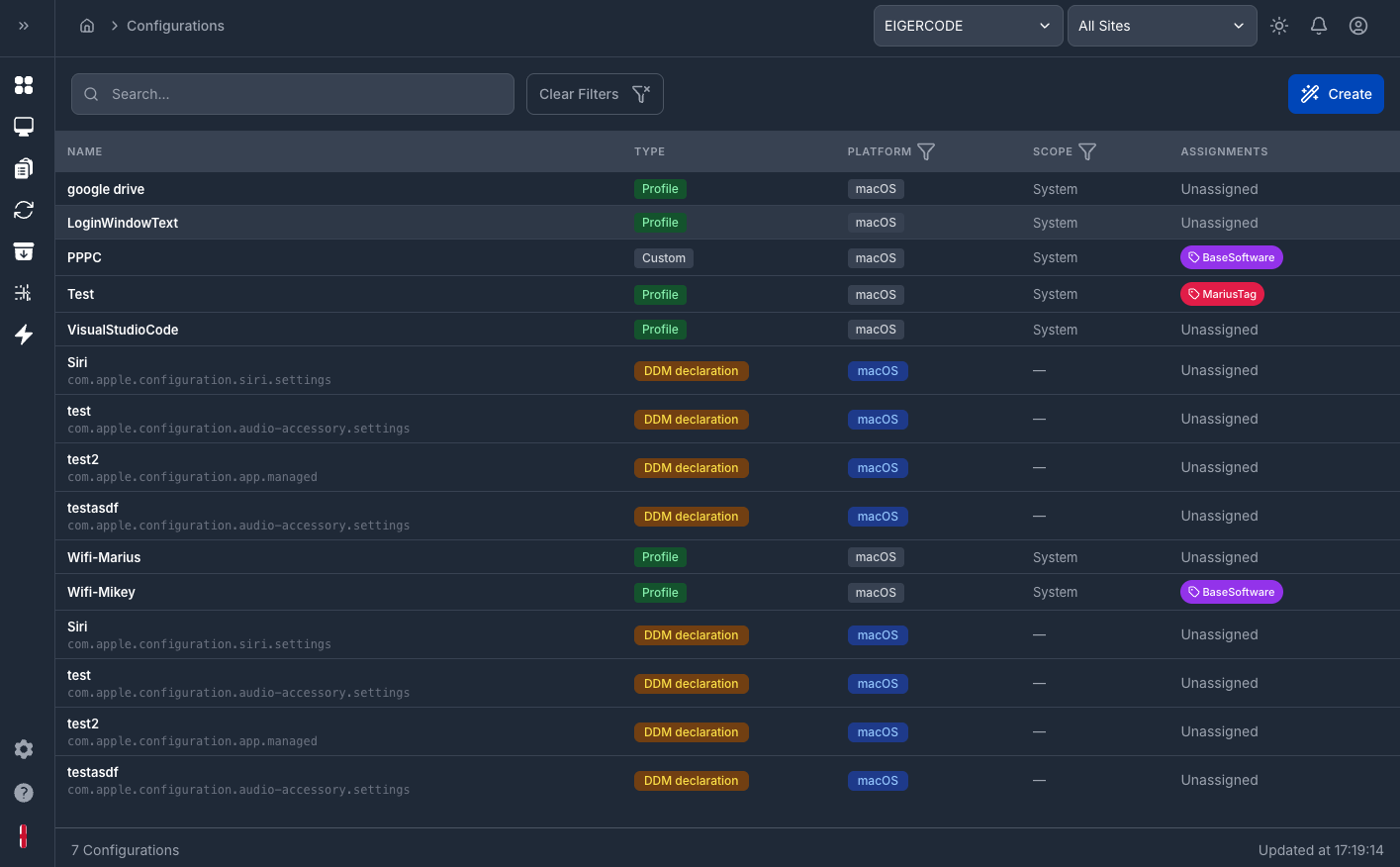Click System scope in PPPC row
This screenshot has width=1400, height=867.
click(1055, 257)
